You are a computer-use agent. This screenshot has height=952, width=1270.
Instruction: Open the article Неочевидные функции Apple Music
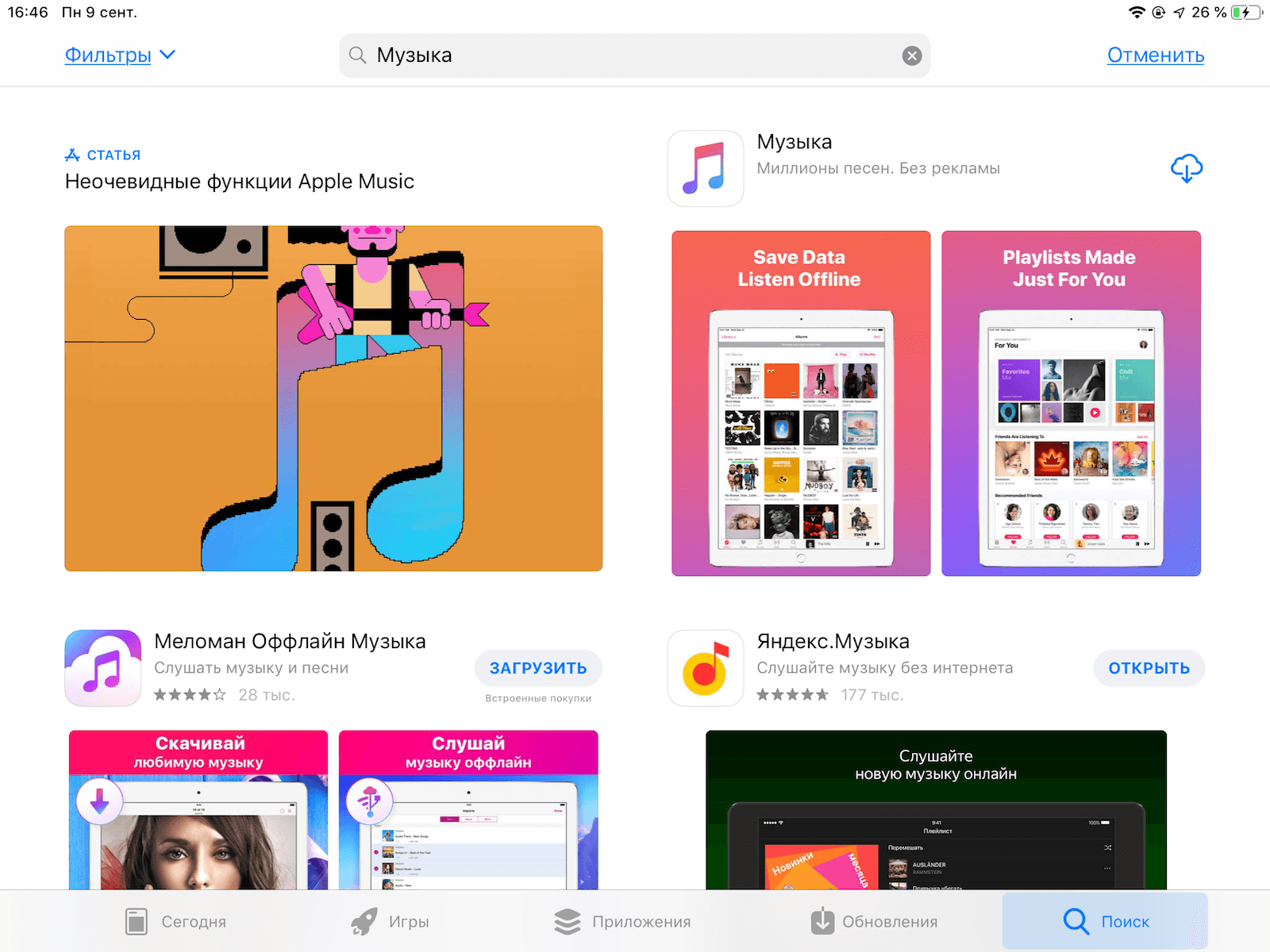[240, 182]
